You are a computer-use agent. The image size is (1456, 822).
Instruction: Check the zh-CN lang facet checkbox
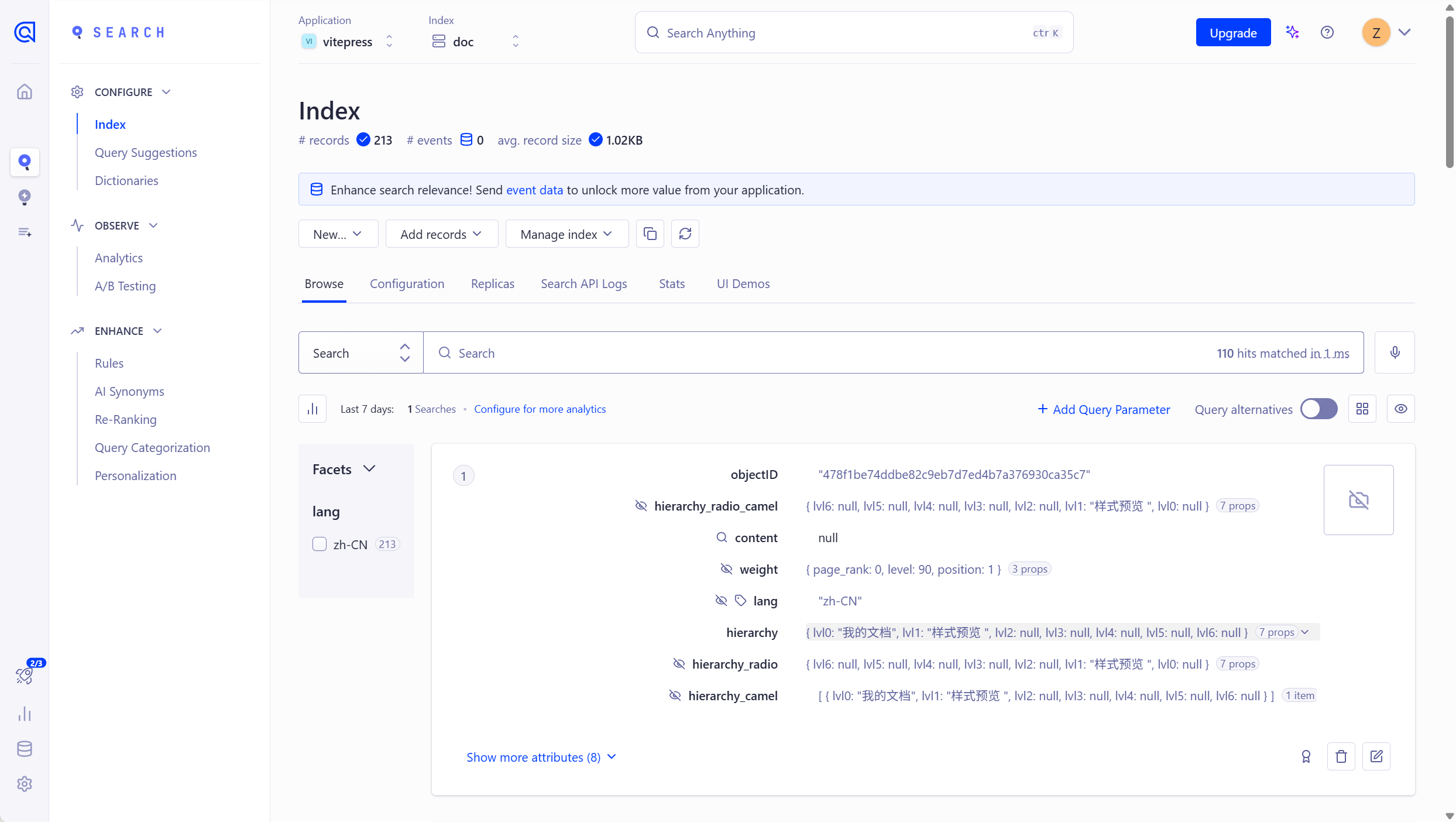tap(320, 544)
